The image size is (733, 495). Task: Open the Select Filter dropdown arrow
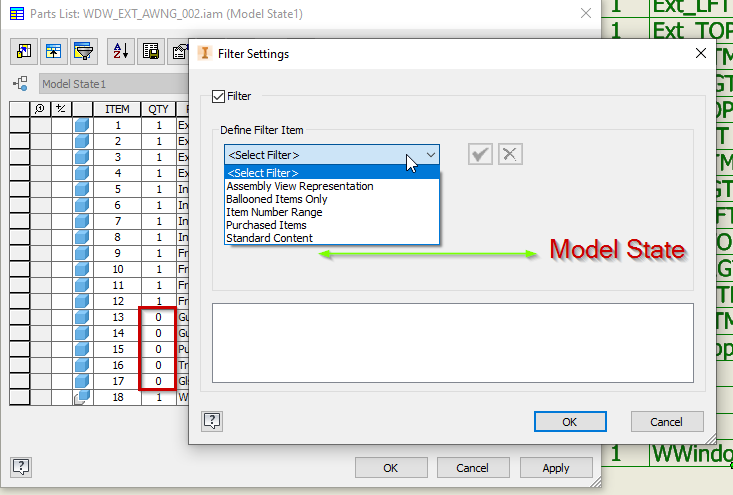pyautogui.click(x=431, y=155)
